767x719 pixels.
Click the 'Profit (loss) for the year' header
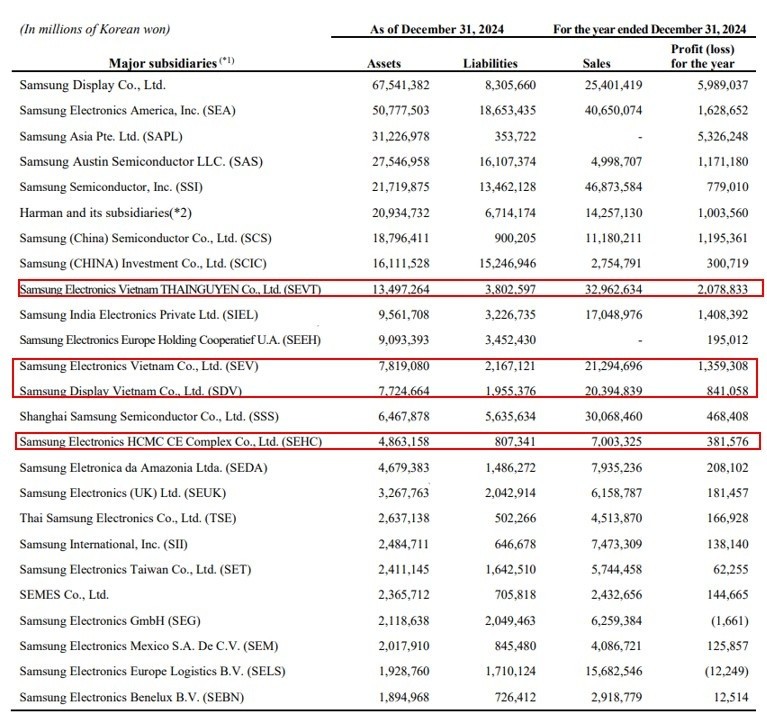(x=702, y=56)
